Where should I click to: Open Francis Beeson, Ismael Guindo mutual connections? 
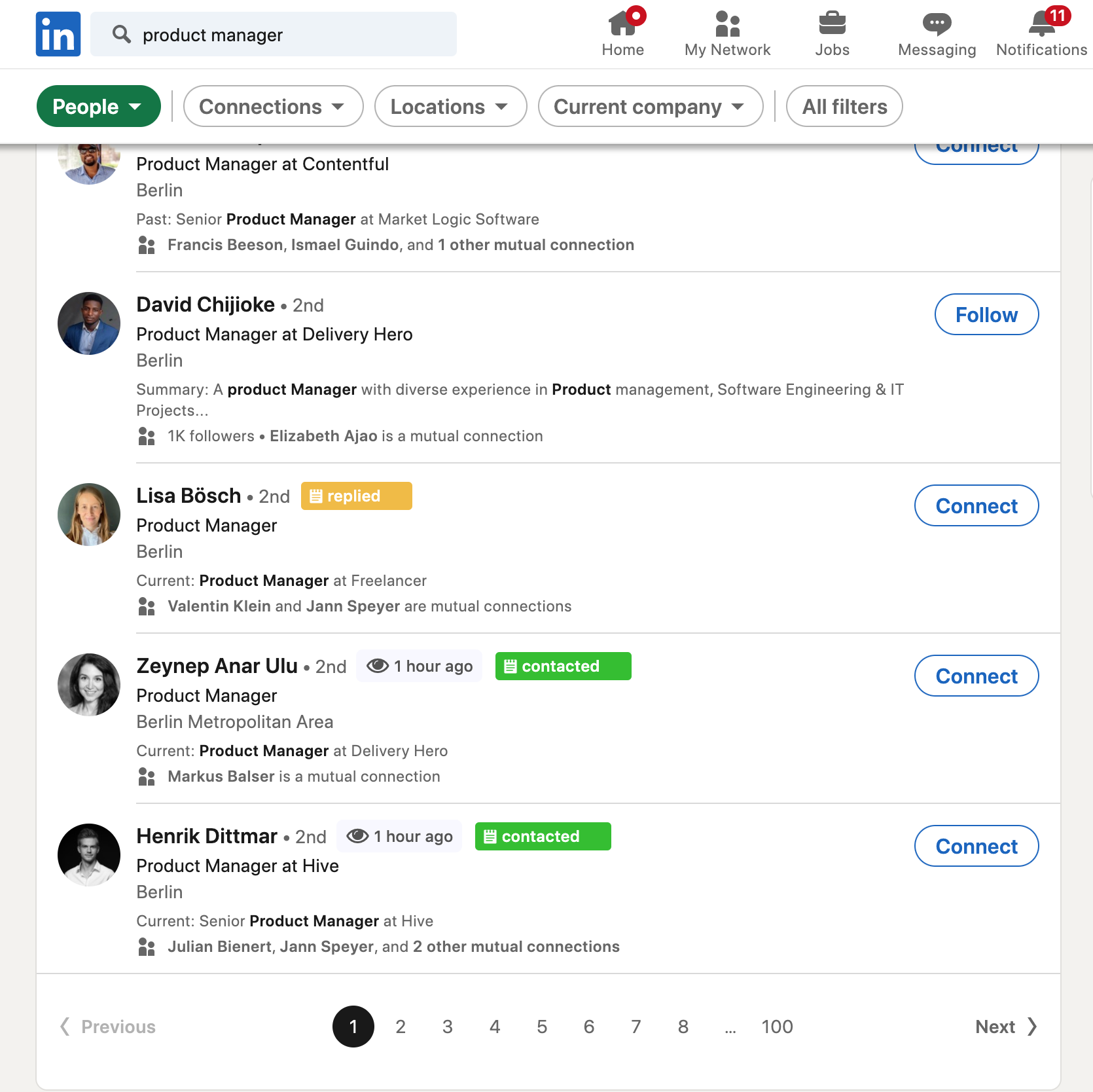pyautogui.click(x=401, y=245)
